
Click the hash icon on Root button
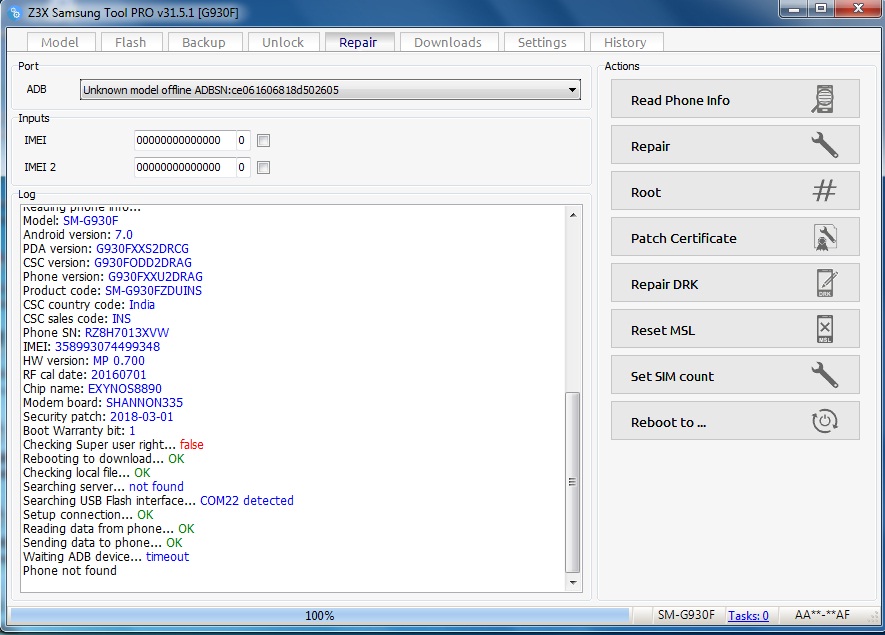(824, 191)
